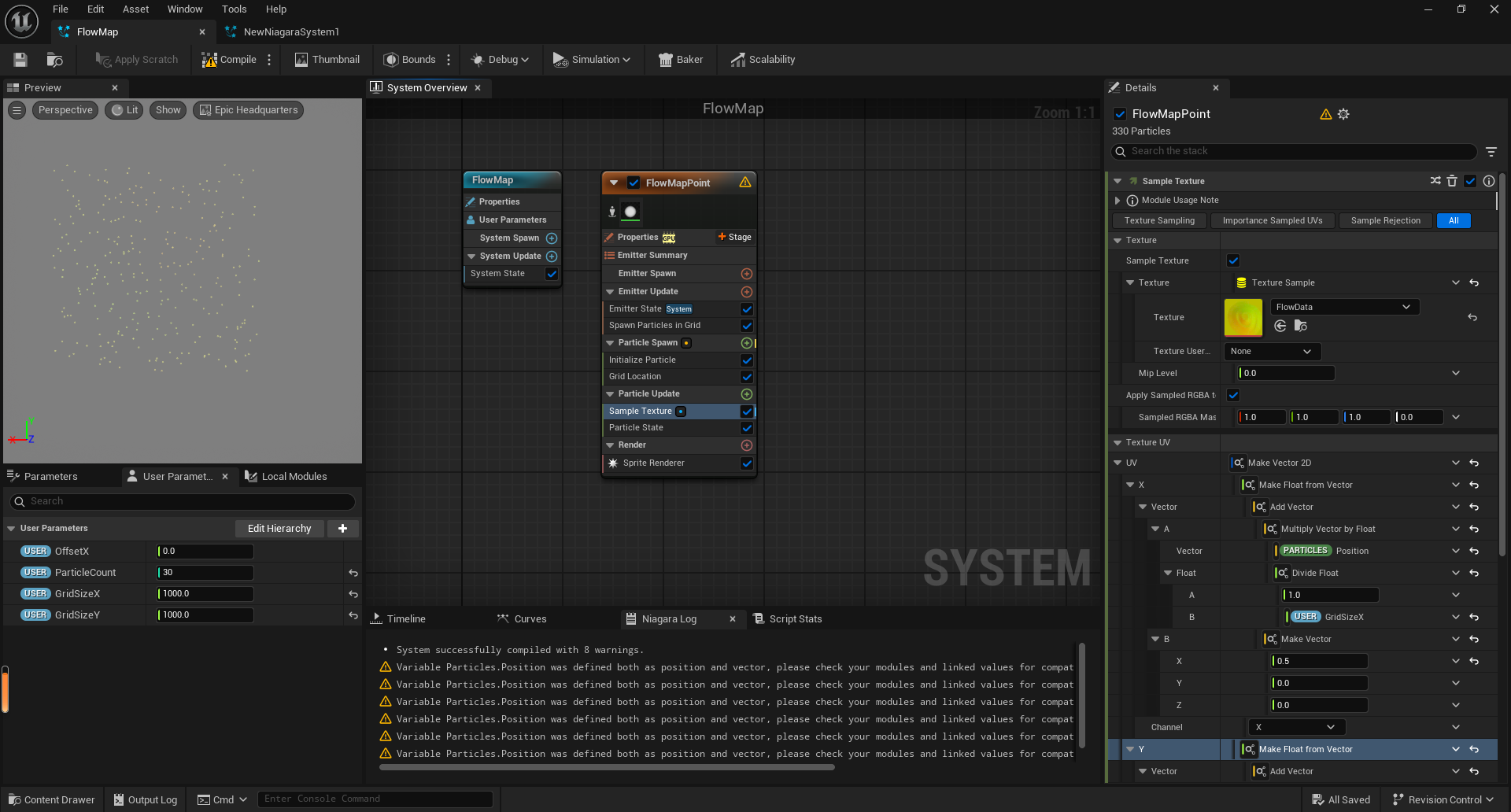Uncheck Apply Sampled RGBA option
The height and width of the screenshot is (812, 1511).
pyautogui.click(x=1232, y=395)
